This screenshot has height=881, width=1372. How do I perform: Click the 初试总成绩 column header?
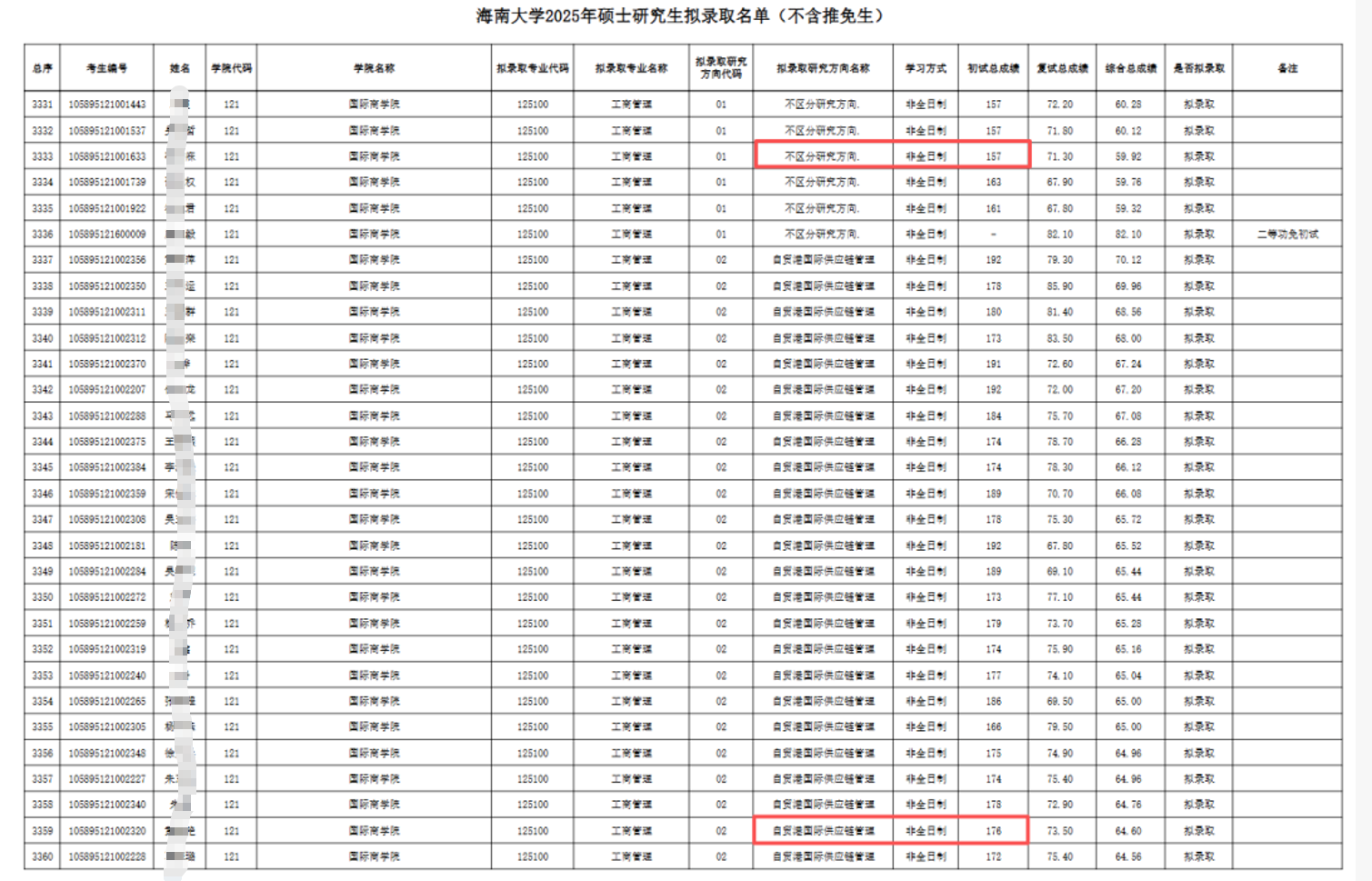pyautogui.click(x=993, y=68)
